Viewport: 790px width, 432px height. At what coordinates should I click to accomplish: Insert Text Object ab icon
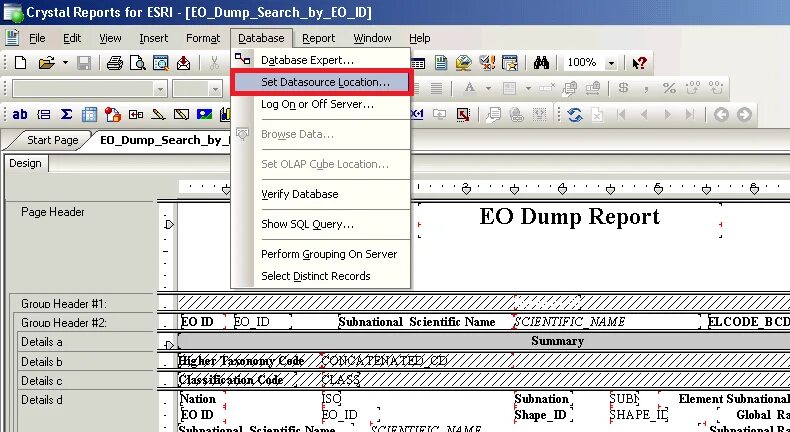(x=20, y=114)
